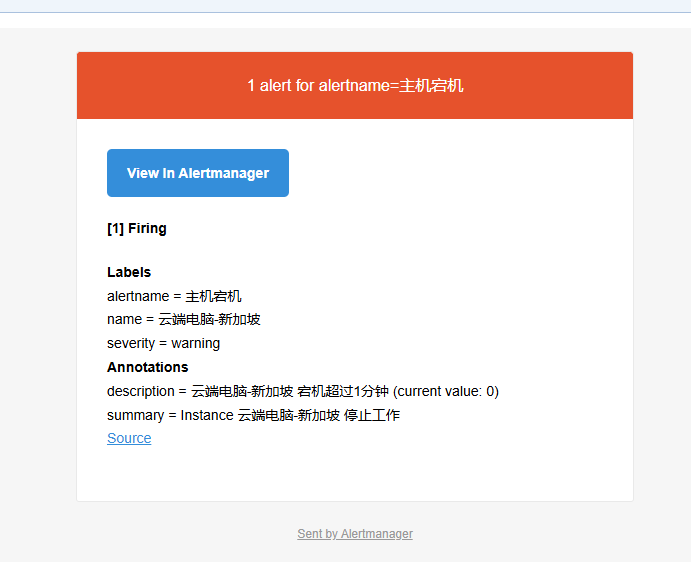
Task: Click the Annotations section heading
Action: (147, 367)
